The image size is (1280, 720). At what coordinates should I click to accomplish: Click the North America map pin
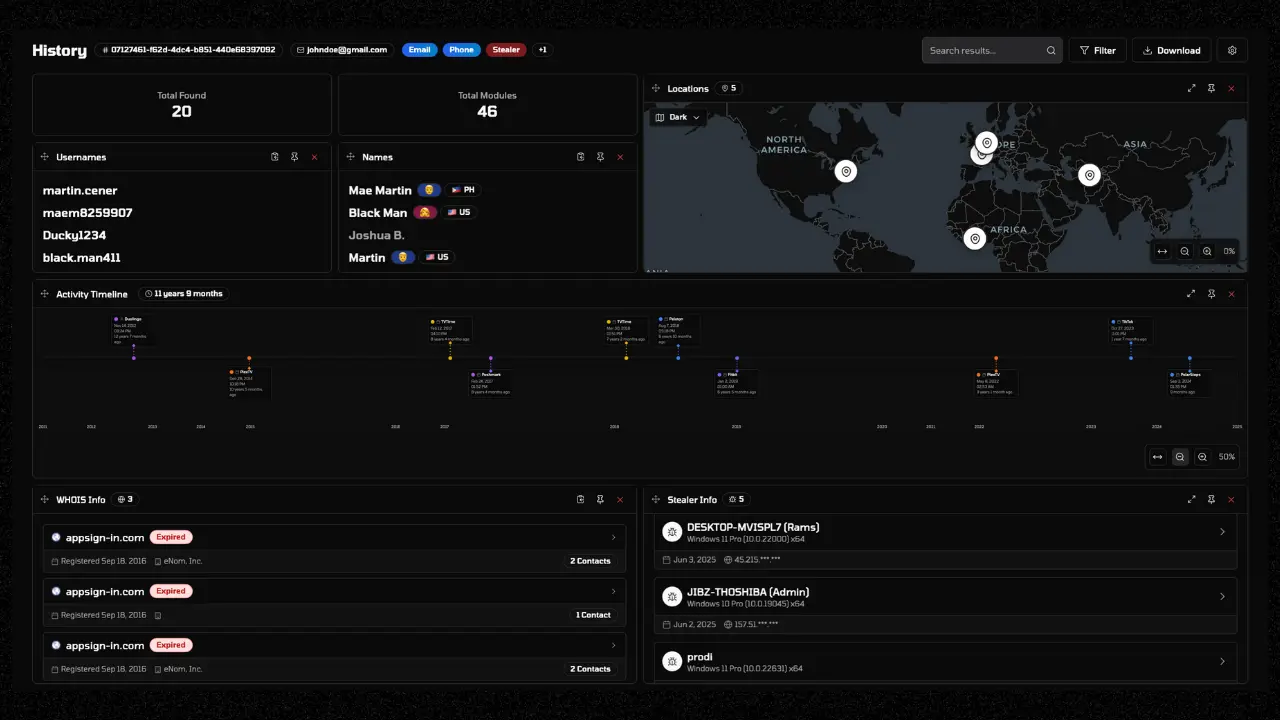pos(846,171)
